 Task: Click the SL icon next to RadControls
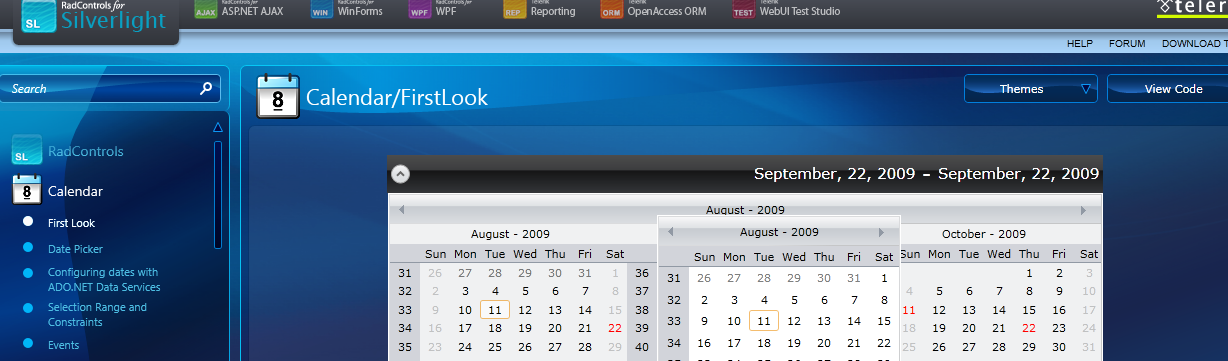point(27,150)
